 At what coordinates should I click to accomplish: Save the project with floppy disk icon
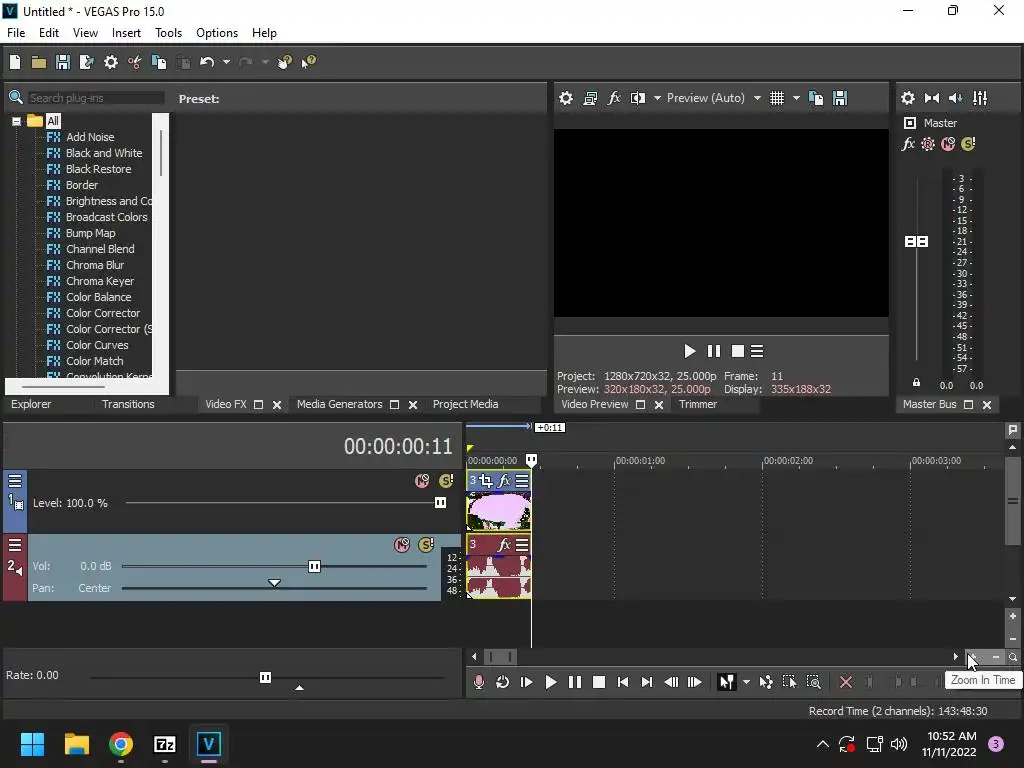[63, 62]
